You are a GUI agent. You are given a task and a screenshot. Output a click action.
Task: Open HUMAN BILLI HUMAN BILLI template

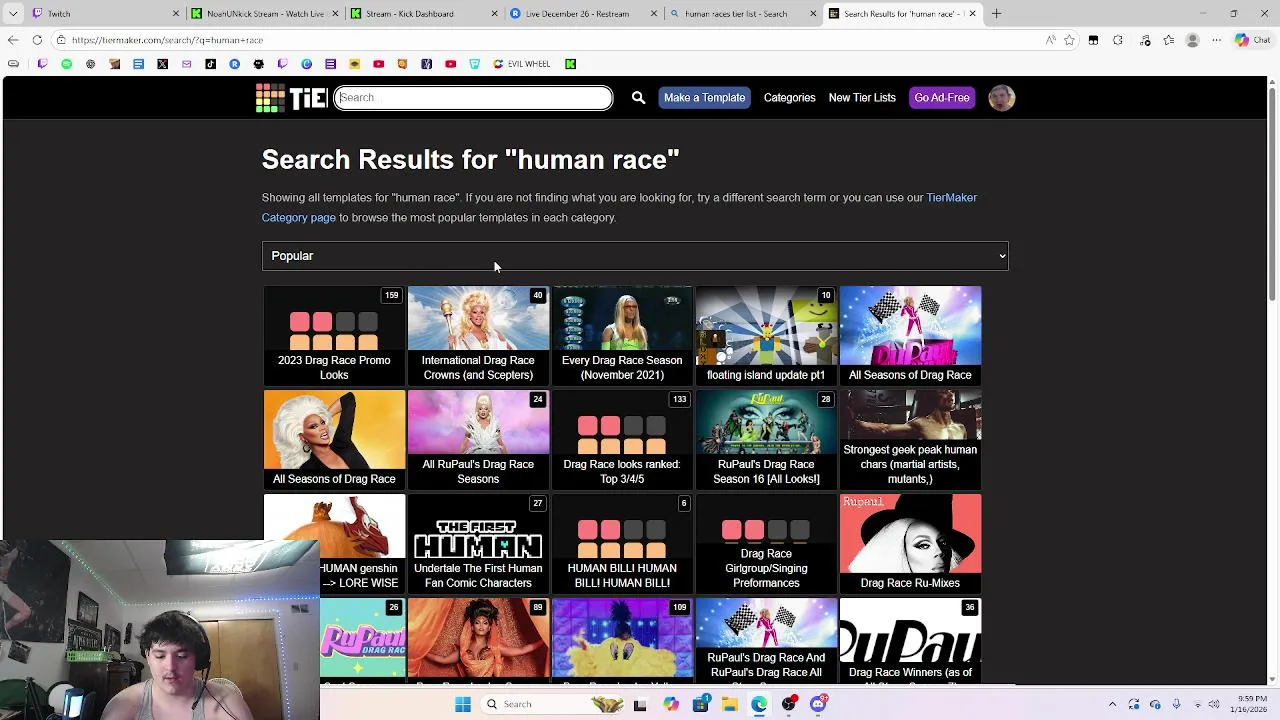click(622, 543)
